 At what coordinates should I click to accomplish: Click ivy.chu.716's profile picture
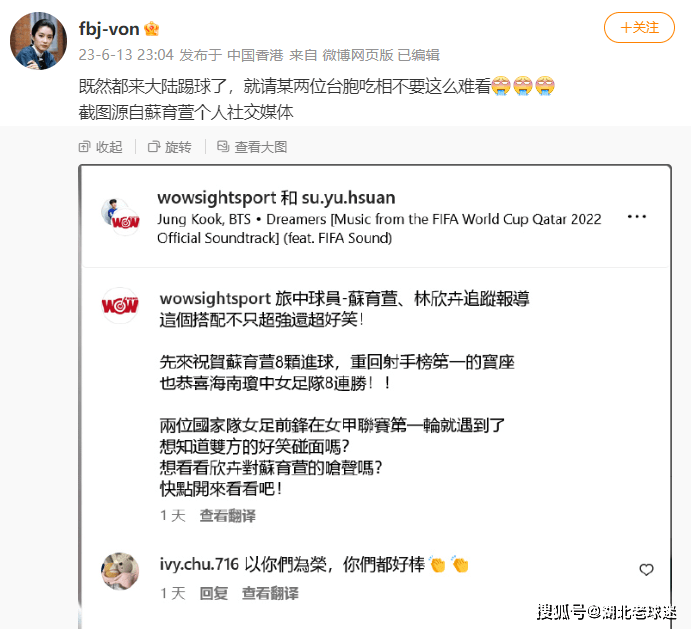click(x=120, y=571)
